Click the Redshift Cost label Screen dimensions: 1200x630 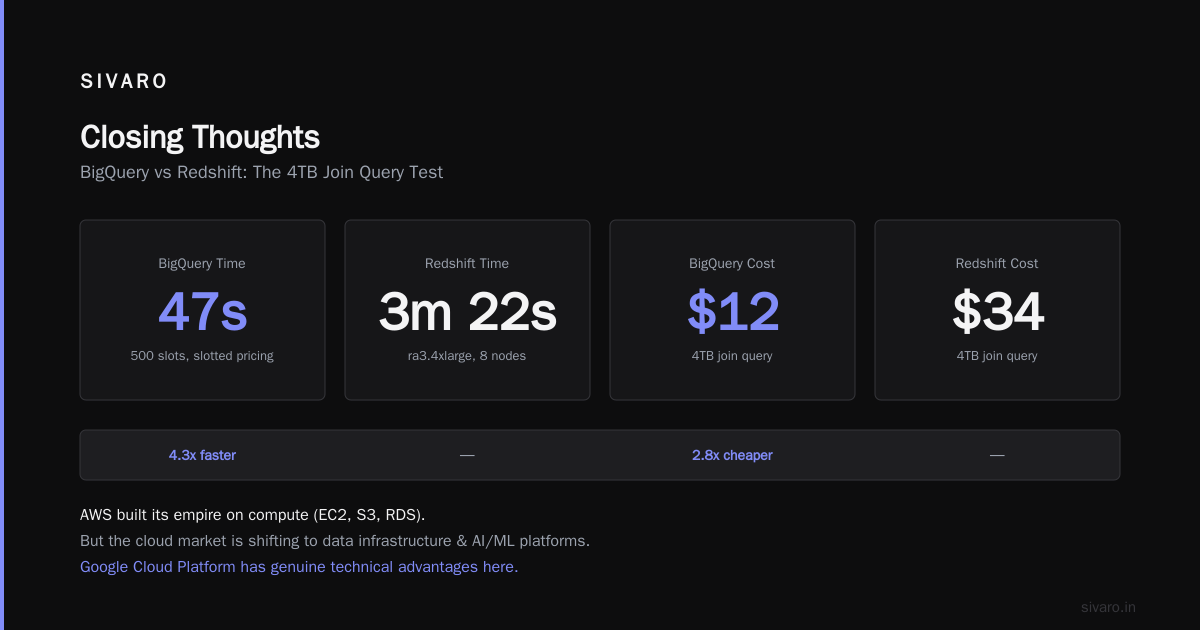pyautogui.click(x=997, y=264)
